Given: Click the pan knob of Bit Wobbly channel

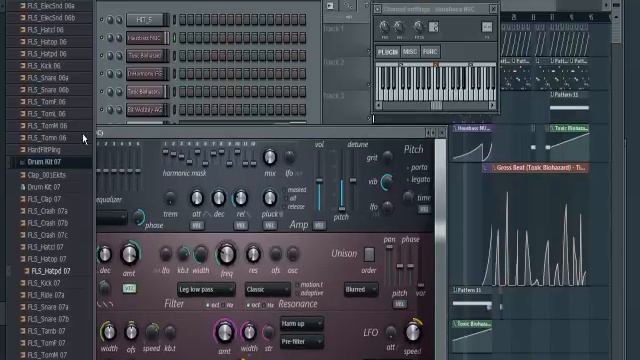Looking at the screenshot, I should [110, 109].
